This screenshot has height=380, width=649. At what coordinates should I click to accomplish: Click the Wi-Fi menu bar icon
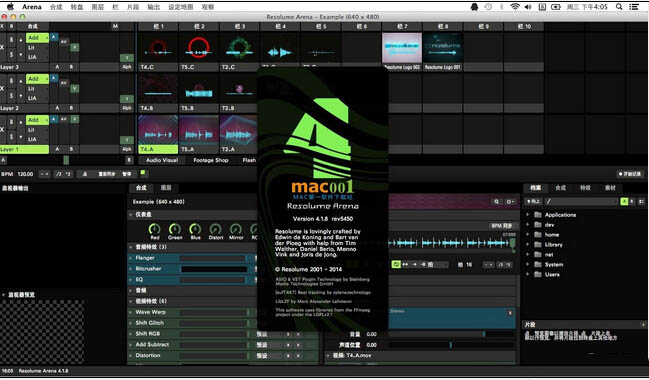[515, 7]
